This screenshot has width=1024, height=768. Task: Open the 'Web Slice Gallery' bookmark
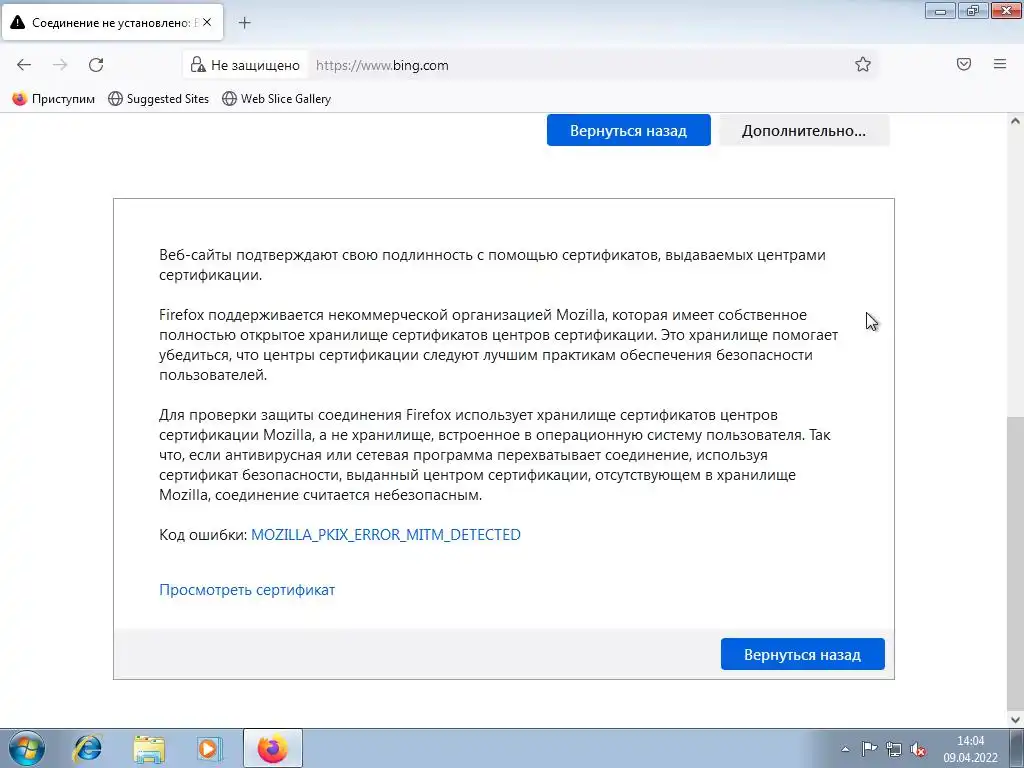point(277,99)
